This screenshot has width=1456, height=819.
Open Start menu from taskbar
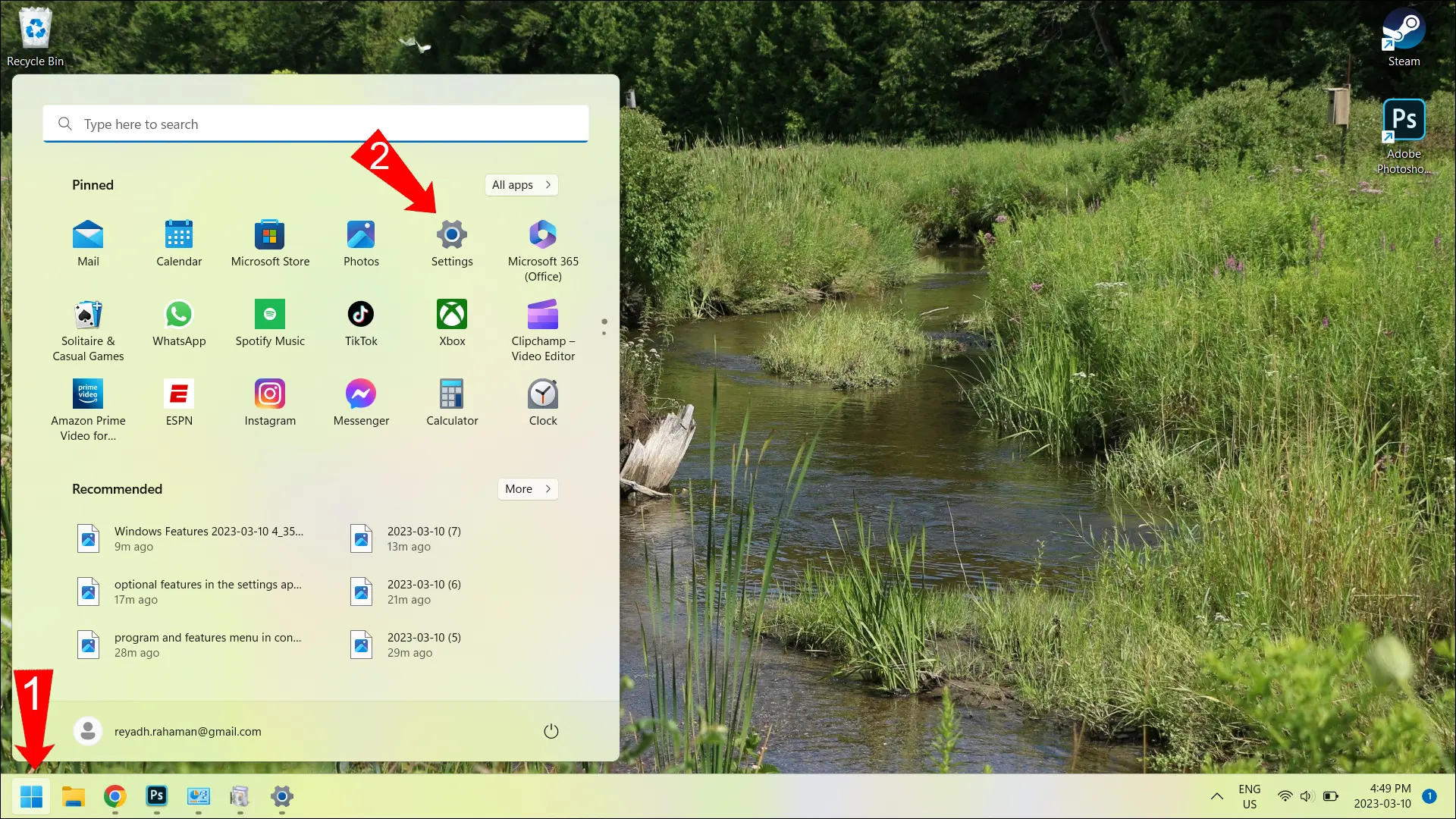tap(31, 796)
